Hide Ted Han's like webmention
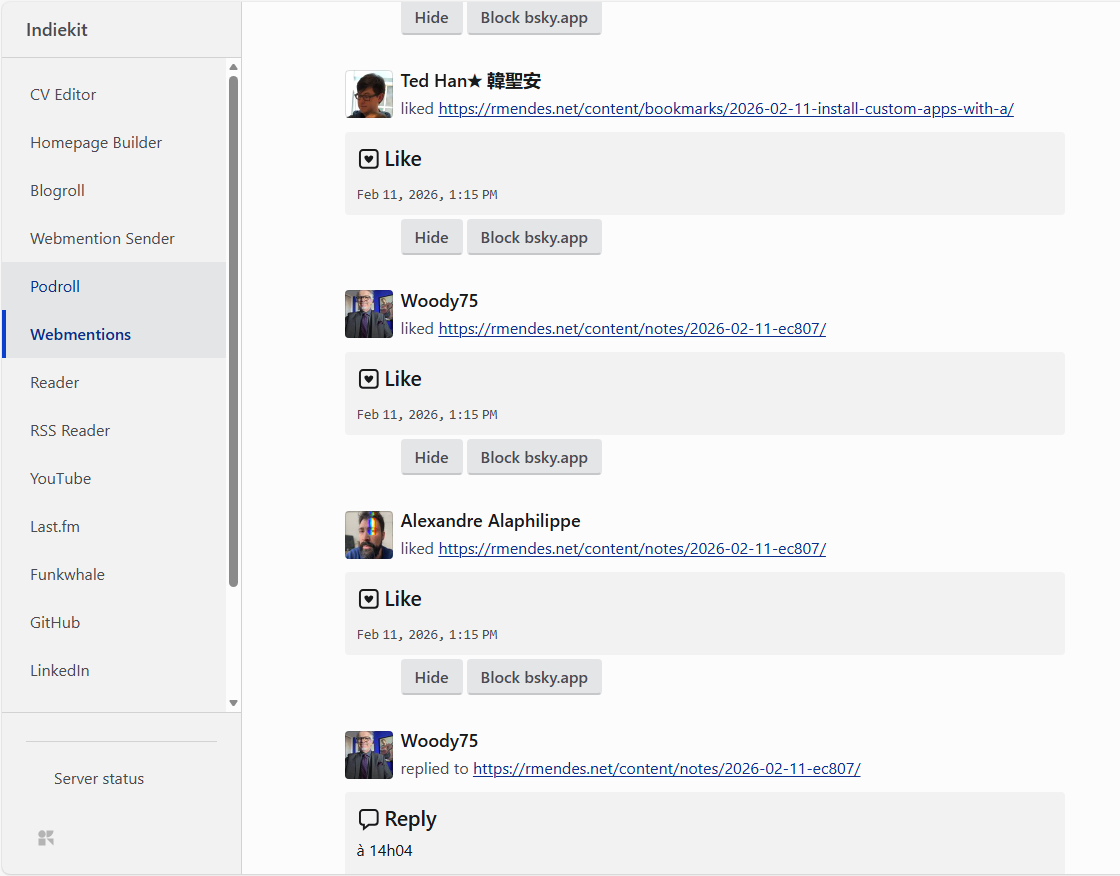The height and width of the screenshot is (876, 1120). click(x=431, y=238)
